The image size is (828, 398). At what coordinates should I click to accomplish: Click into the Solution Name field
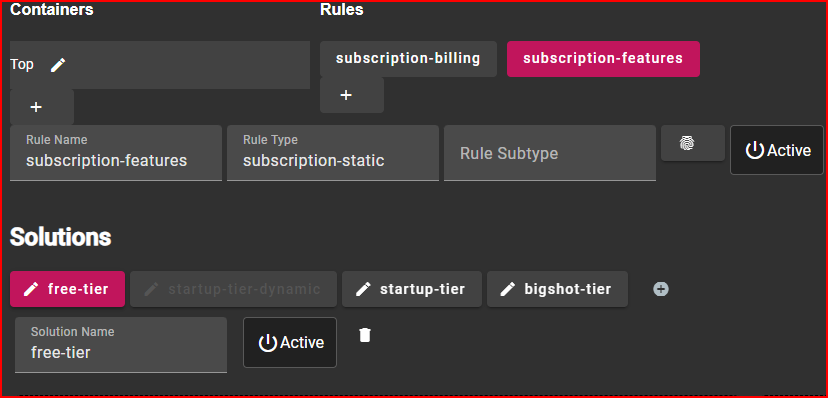tap(121, 345)
